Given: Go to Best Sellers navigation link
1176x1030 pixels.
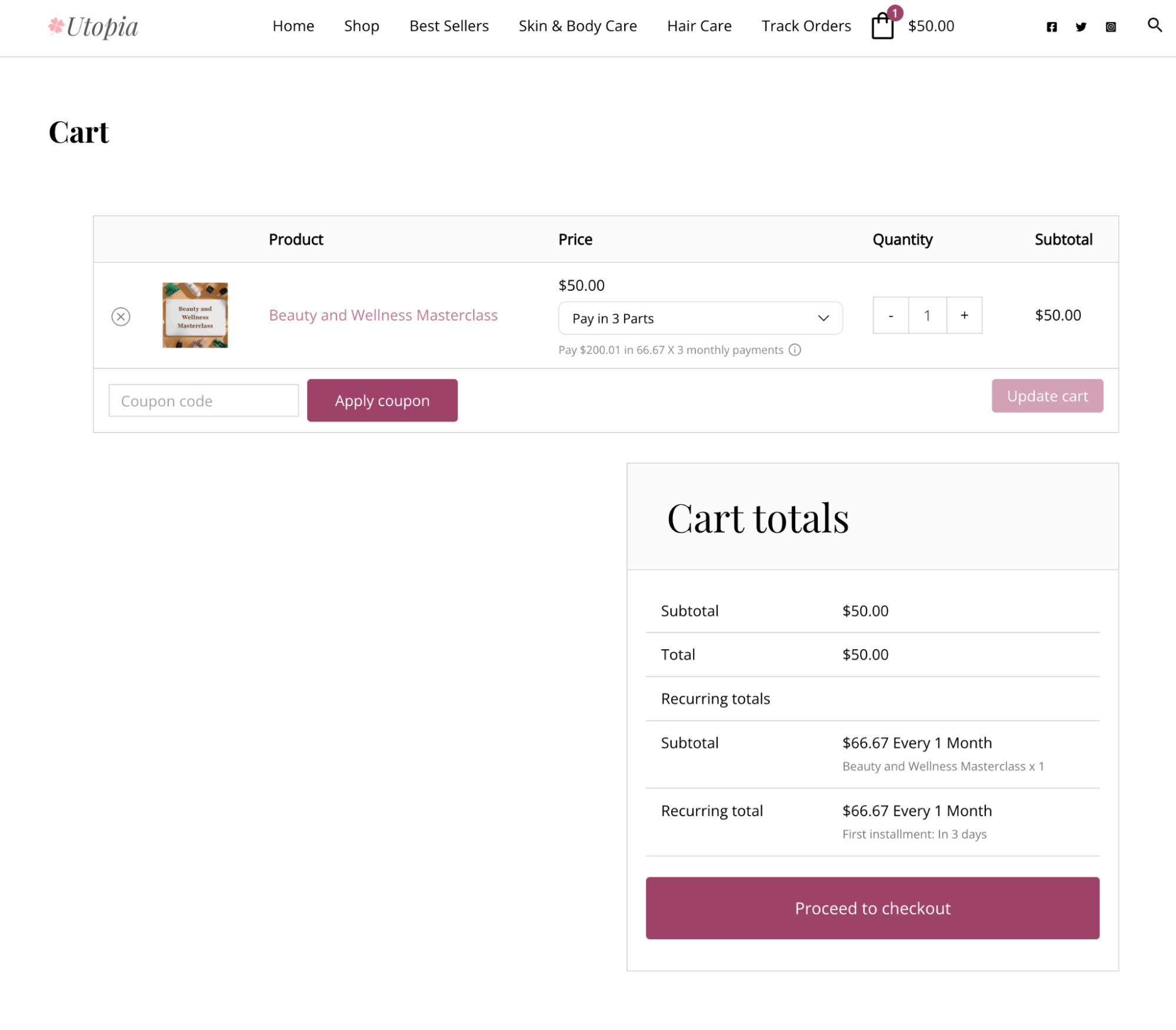Looking at the screenshot, I should [448, 26].
